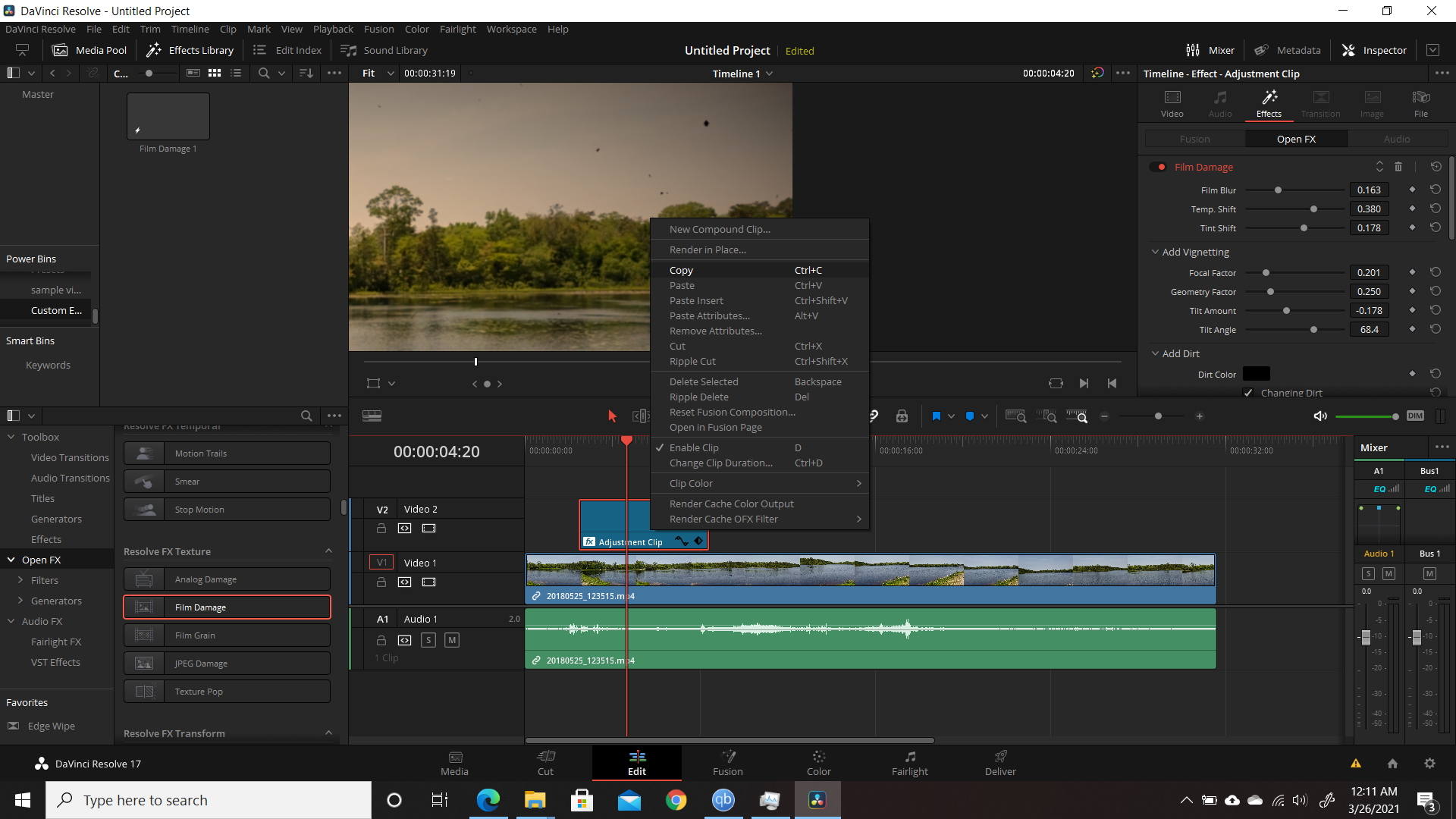Open the Metadata panel
The image size is (1456, 819).
coord(1287,50)
